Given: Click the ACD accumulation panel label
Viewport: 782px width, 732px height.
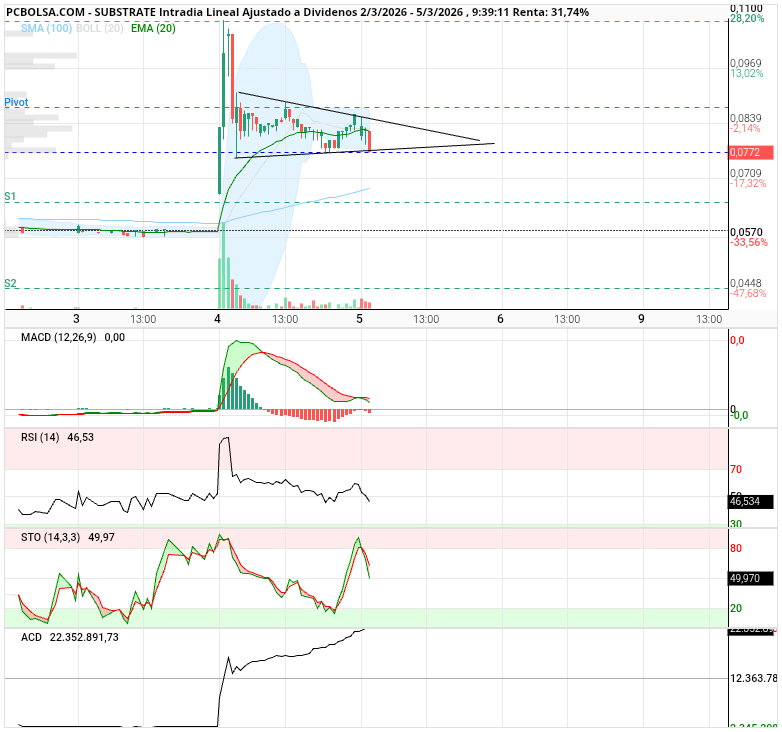Looking at the screenshot, I should click(33, 637).
